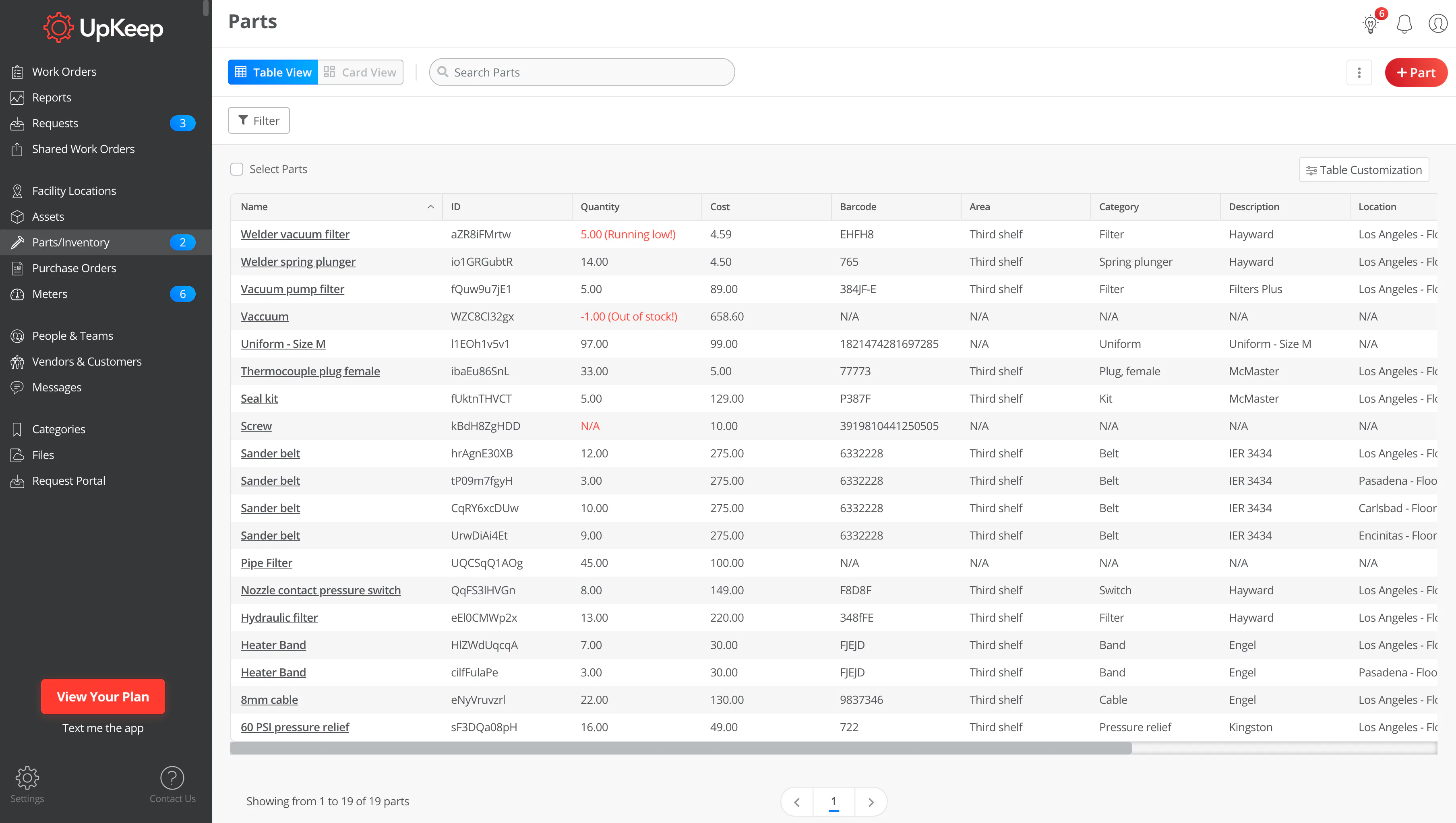
Task: Click Requests badge showing 3
Action: [x=182, y=123]
